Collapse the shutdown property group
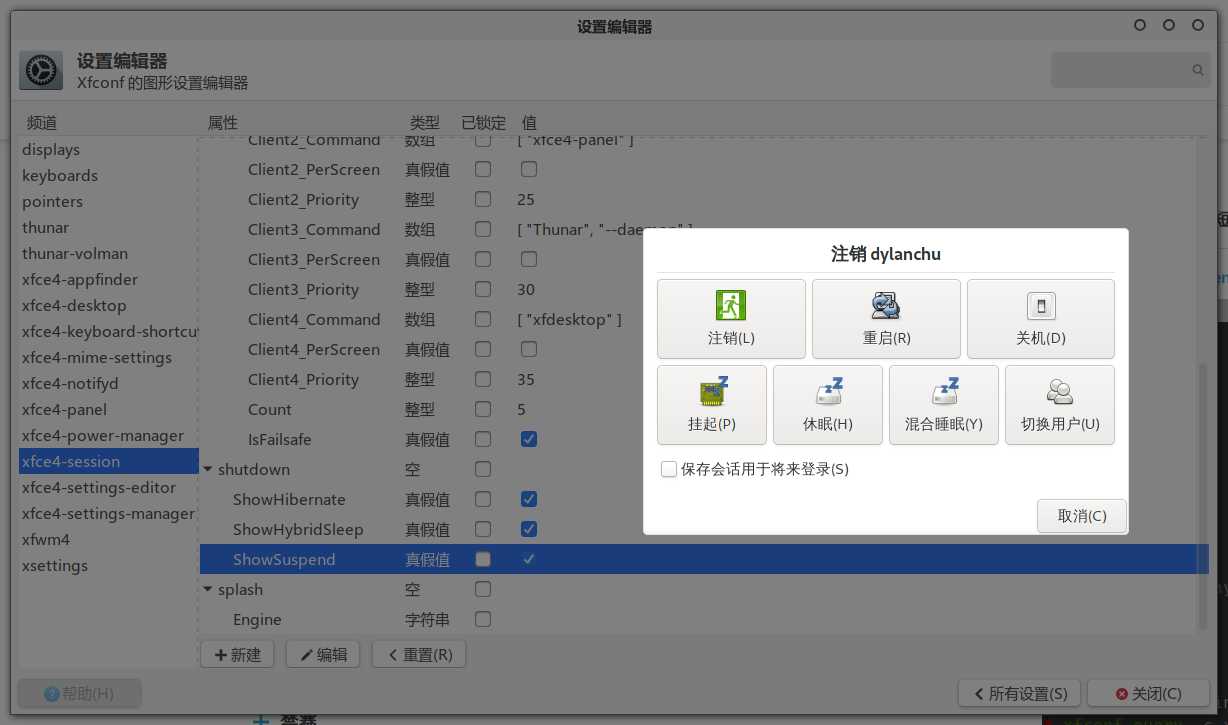The image size is (1228, 725). (x=208, y=469)
